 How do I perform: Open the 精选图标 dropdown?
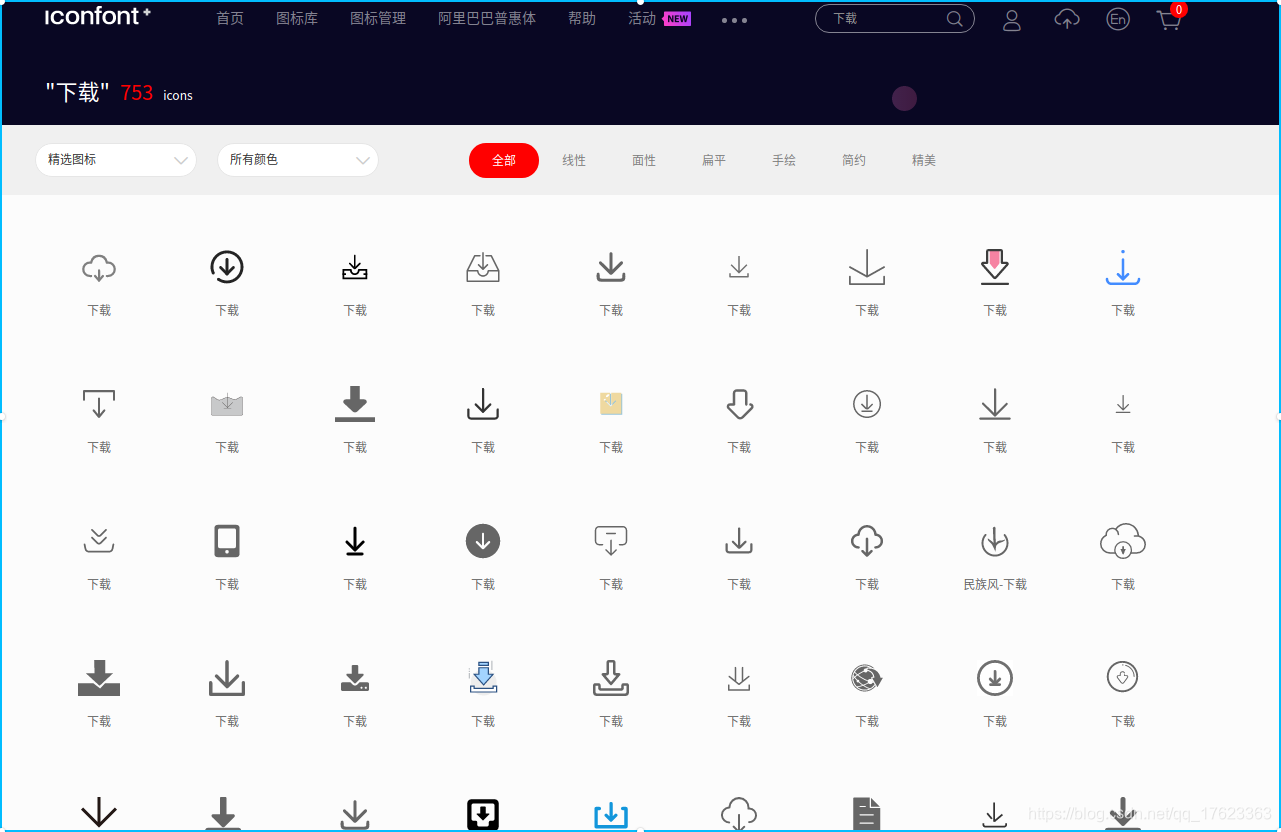(116, 160)
